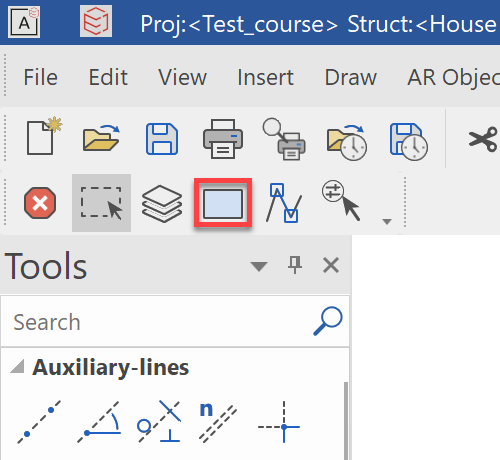Click the floppy disk with clock icon
Viewport: 500px width, 460px height.
(x=409, y=142)
